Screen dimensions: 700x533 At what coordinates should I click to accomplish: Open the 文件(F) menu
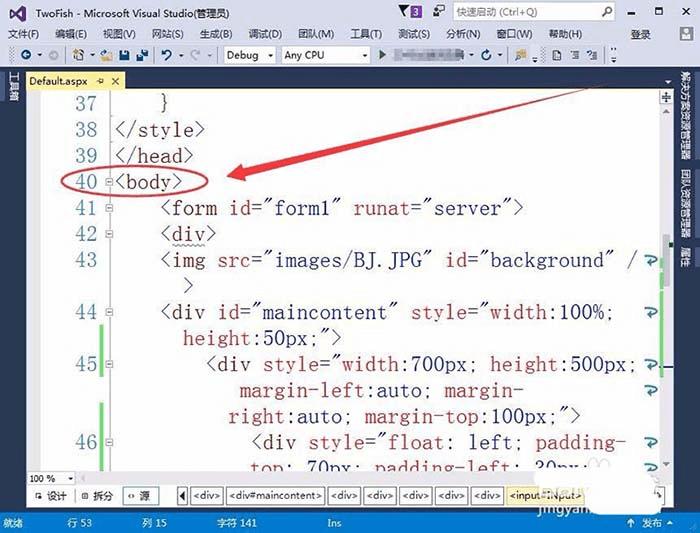[24, 34]
